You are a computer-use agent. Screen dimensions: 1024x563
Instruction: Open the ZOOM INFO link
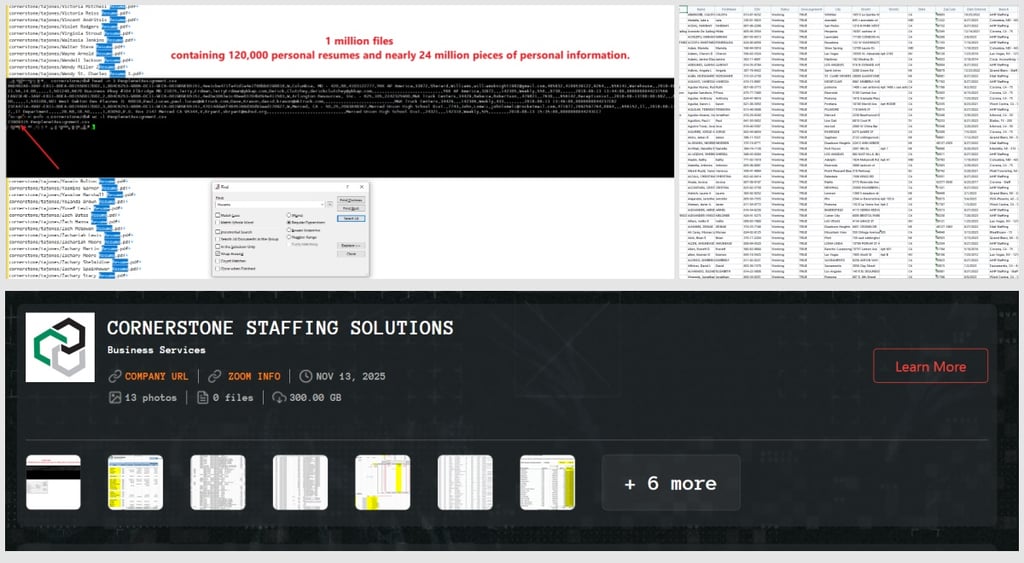(254, 376)
